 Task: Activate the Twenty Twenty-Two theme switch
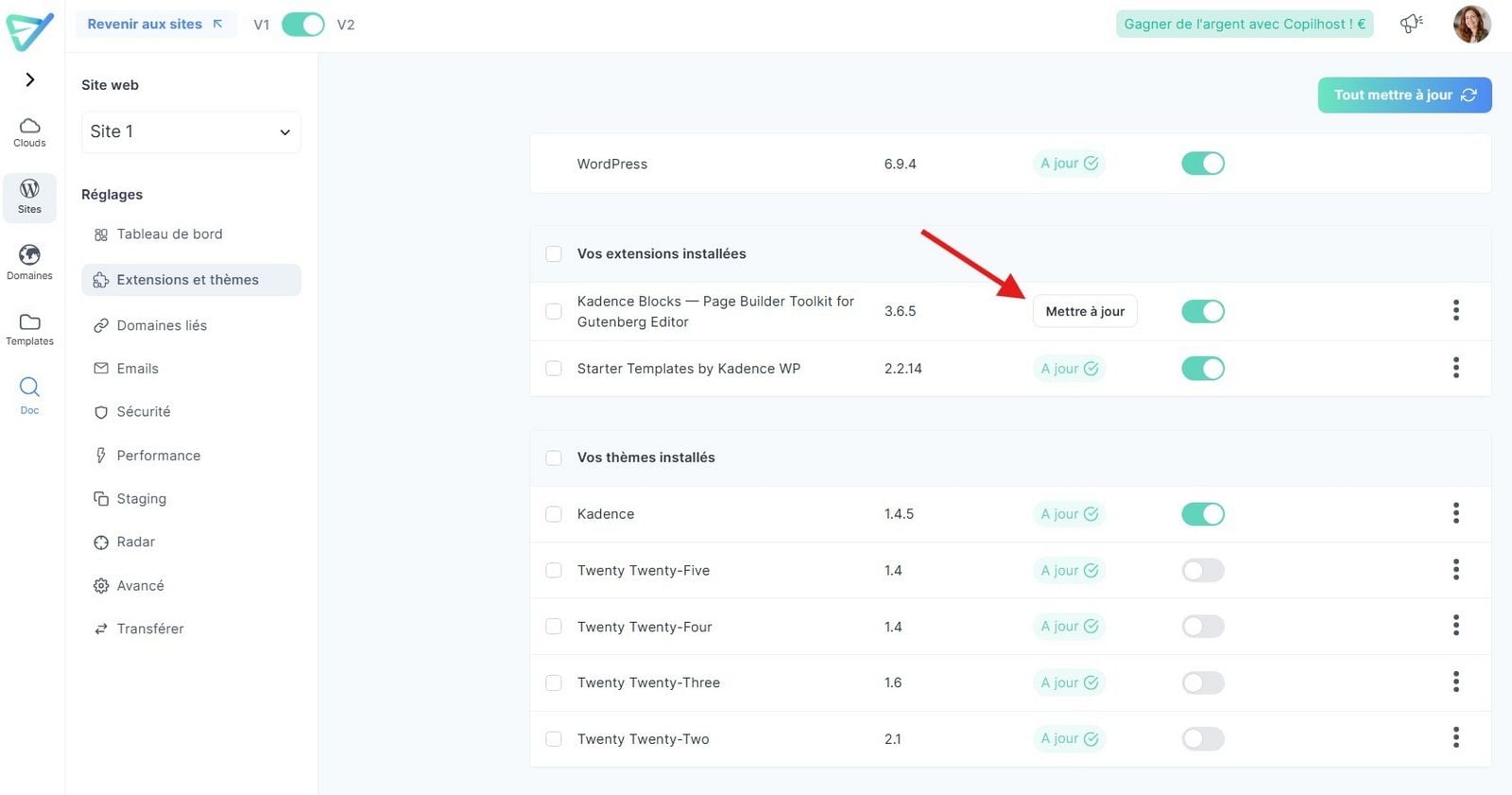click(x=1203, y=738)
